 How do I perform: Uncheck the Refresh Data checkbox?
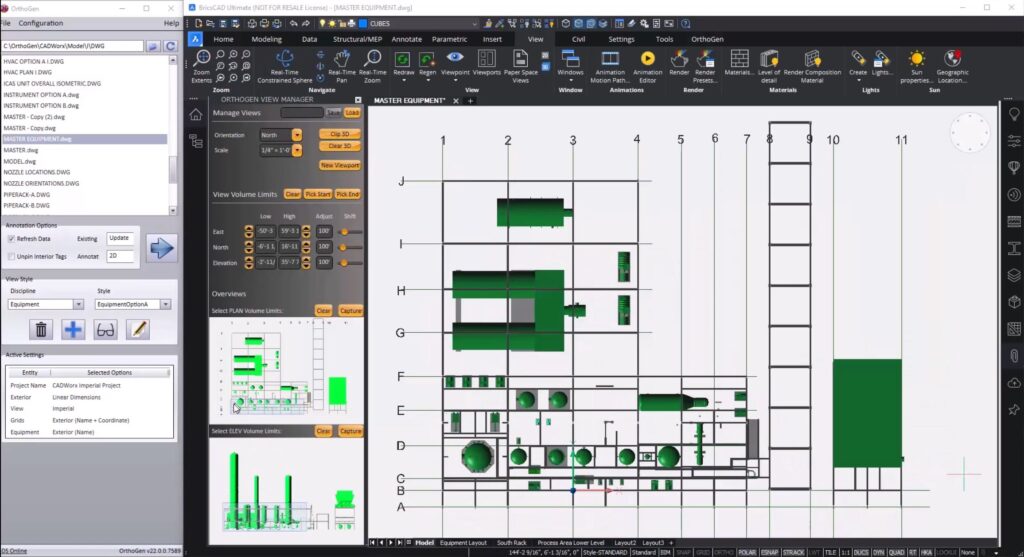tap(11, 239)
